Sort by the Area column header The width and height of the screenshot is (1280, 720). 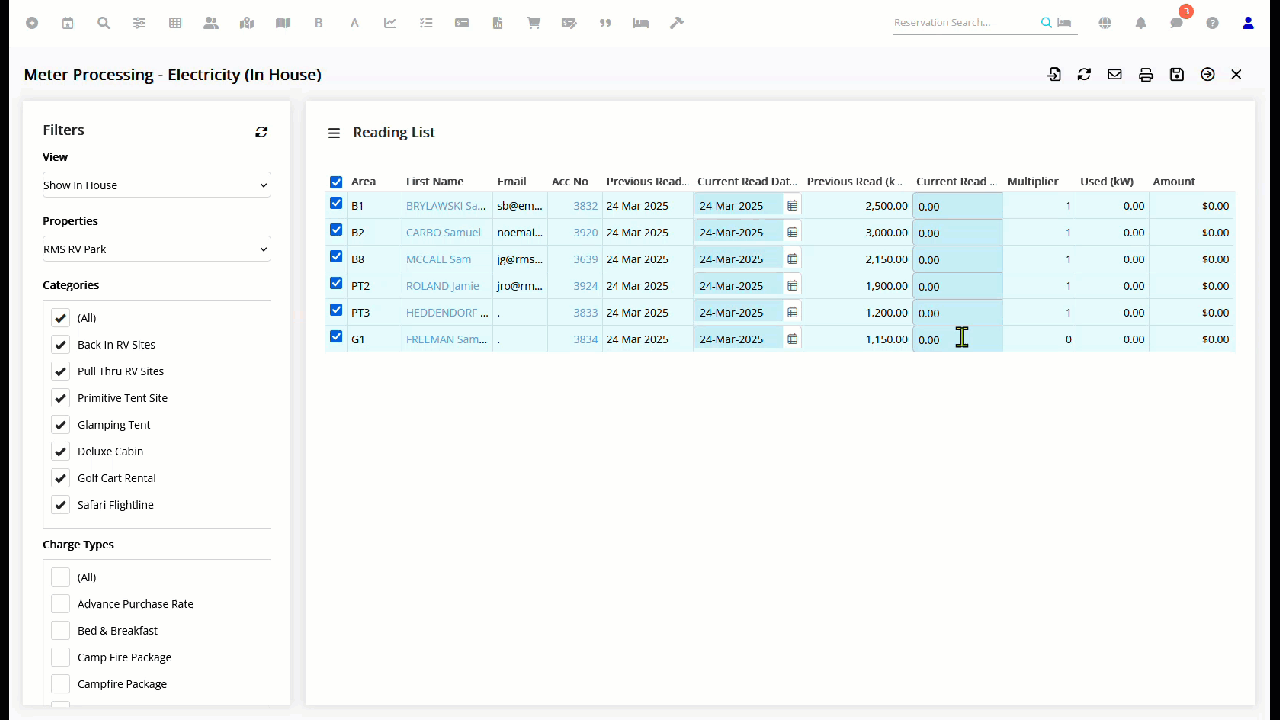(363, 182)
